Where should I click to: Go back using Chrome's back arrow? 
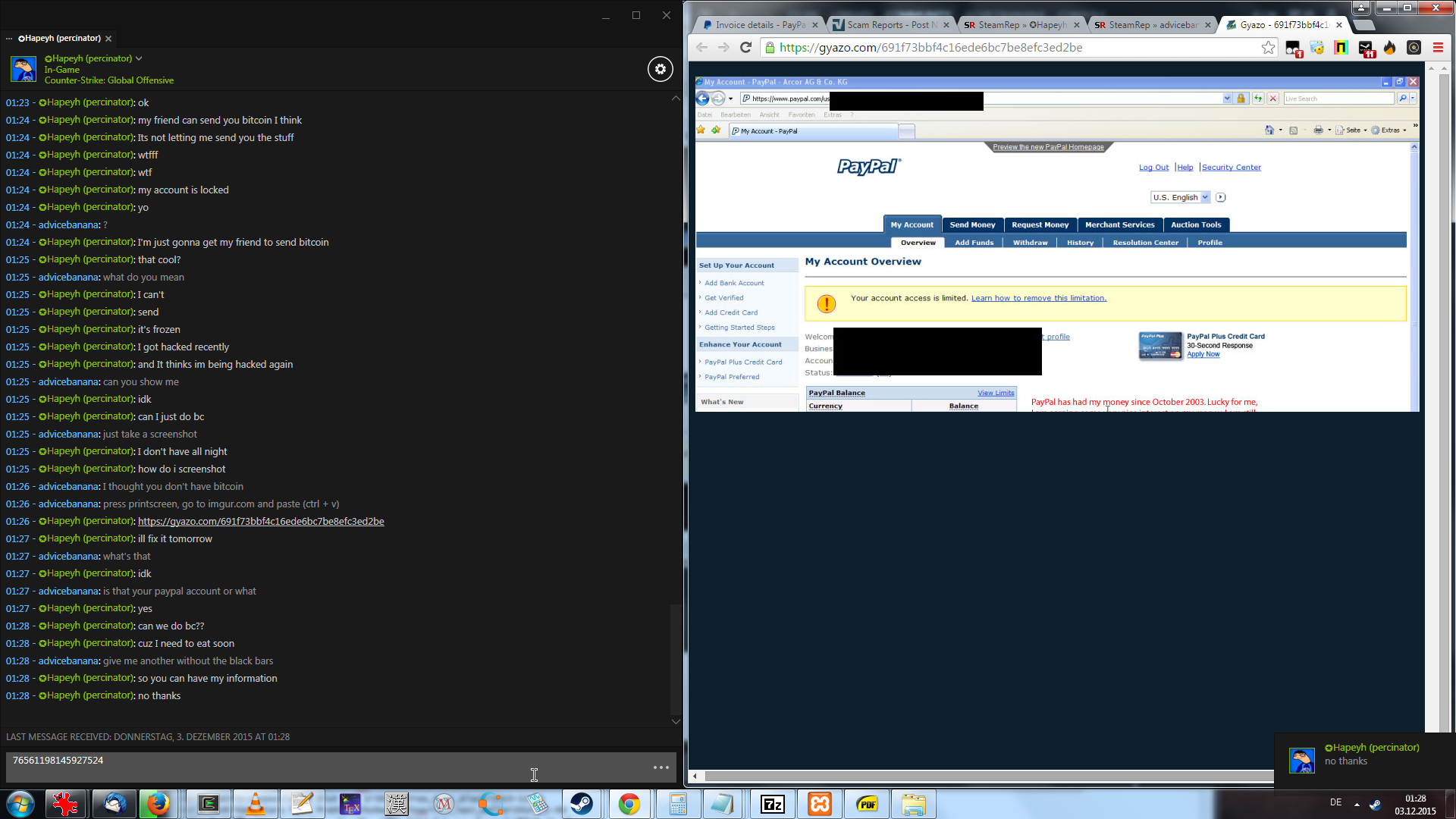[x=701, y=48]
